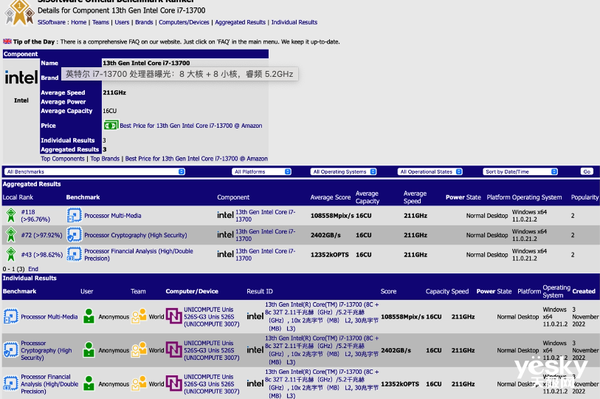Open the All Benchmarks dropdown
600x399 pixels.
pos(95,172)
